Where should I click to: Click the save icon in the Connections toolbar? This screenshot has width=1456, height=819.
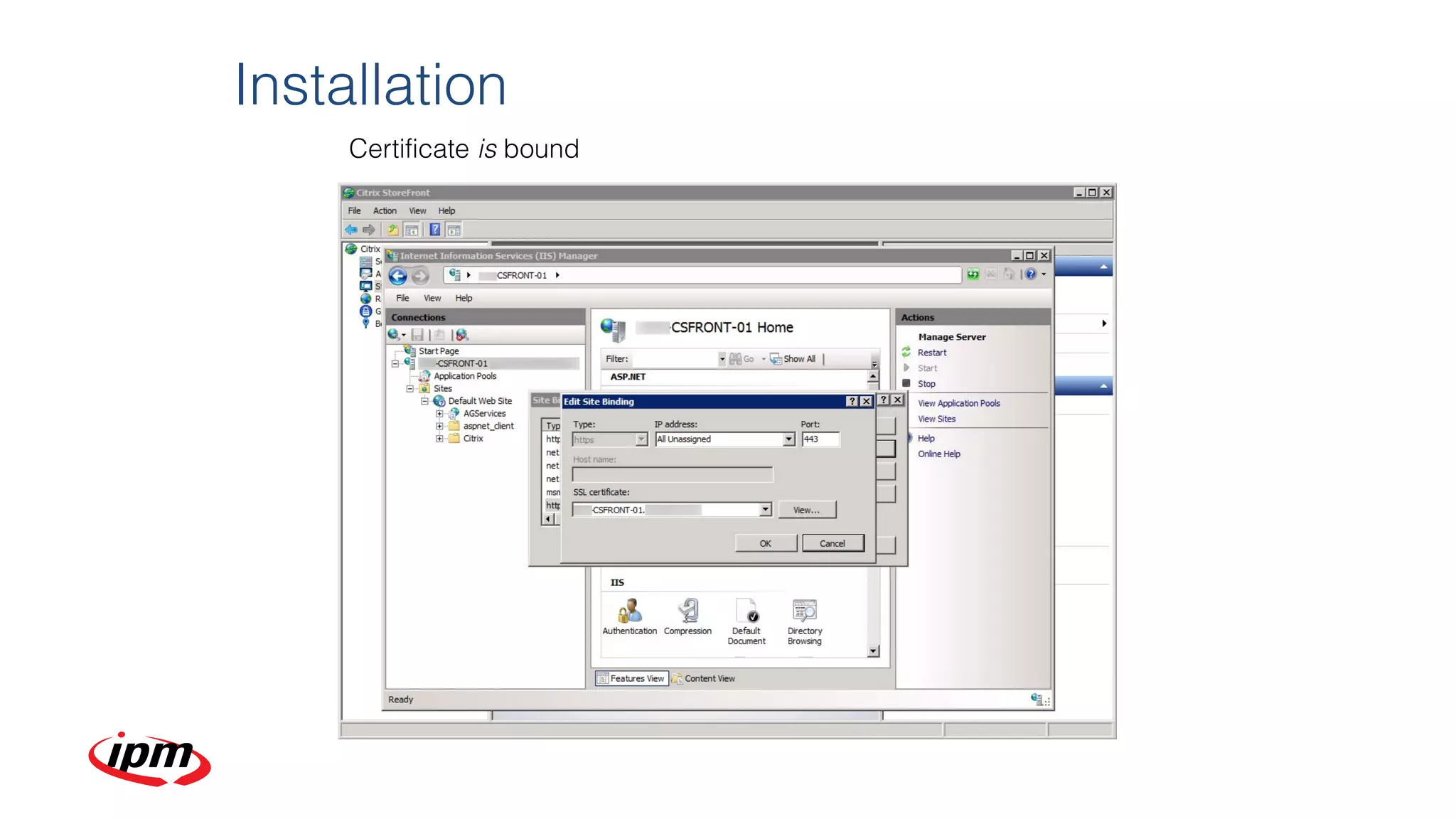tap(417, 335)
